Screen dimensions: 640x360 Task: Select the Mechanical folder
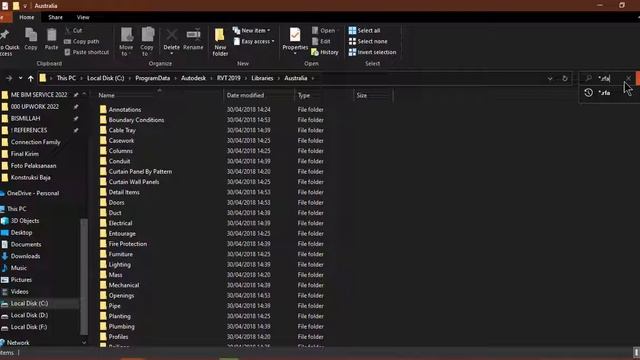pos(124,285)
